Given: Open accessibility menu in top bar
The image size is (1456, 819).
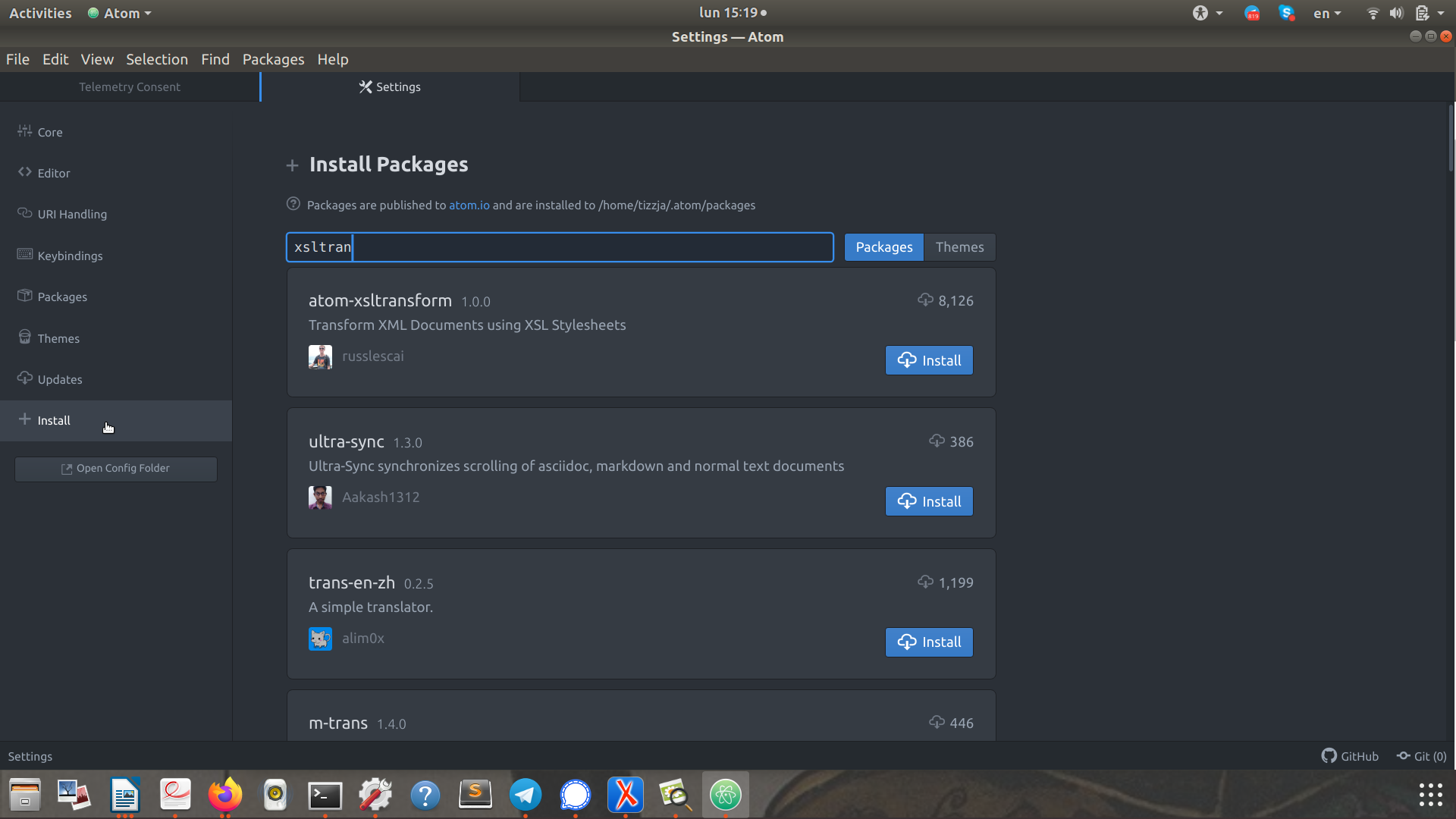Looking at the screenshot, I should tap(1207, 13).
